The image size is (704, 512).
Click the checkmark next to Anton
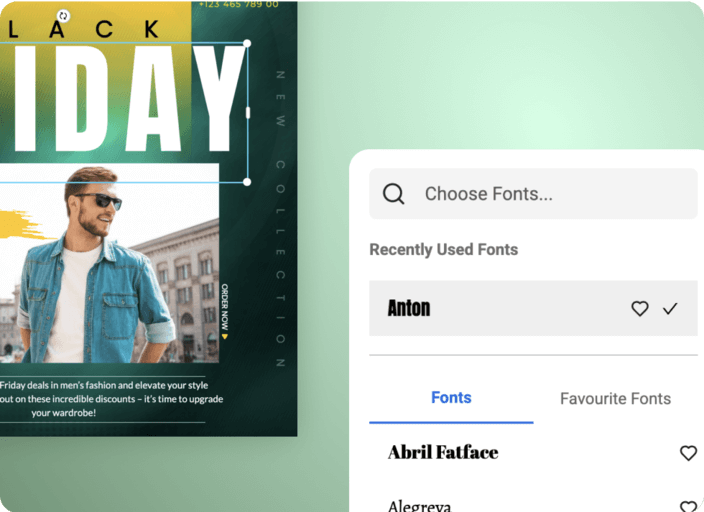tap(670, 309)
